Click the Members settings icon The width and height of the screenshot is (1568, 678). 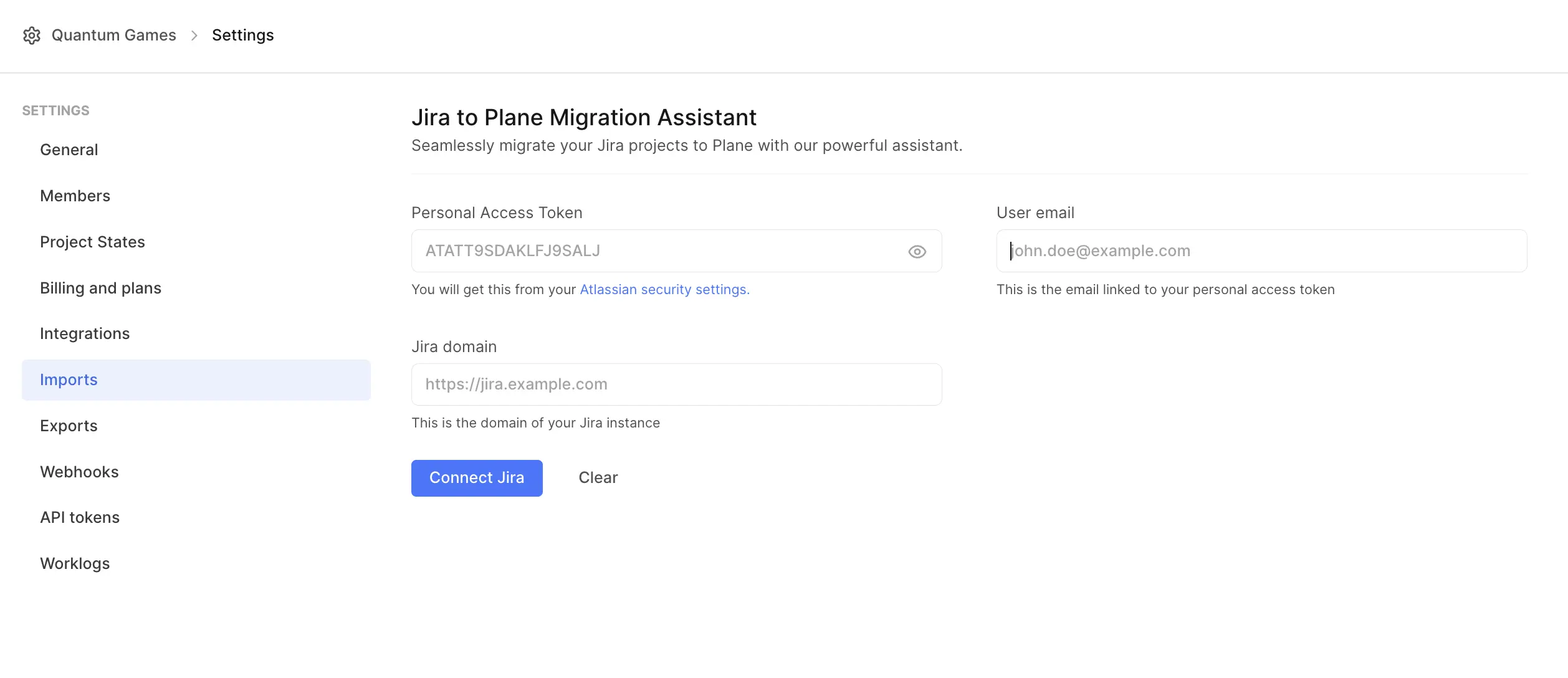75,195
